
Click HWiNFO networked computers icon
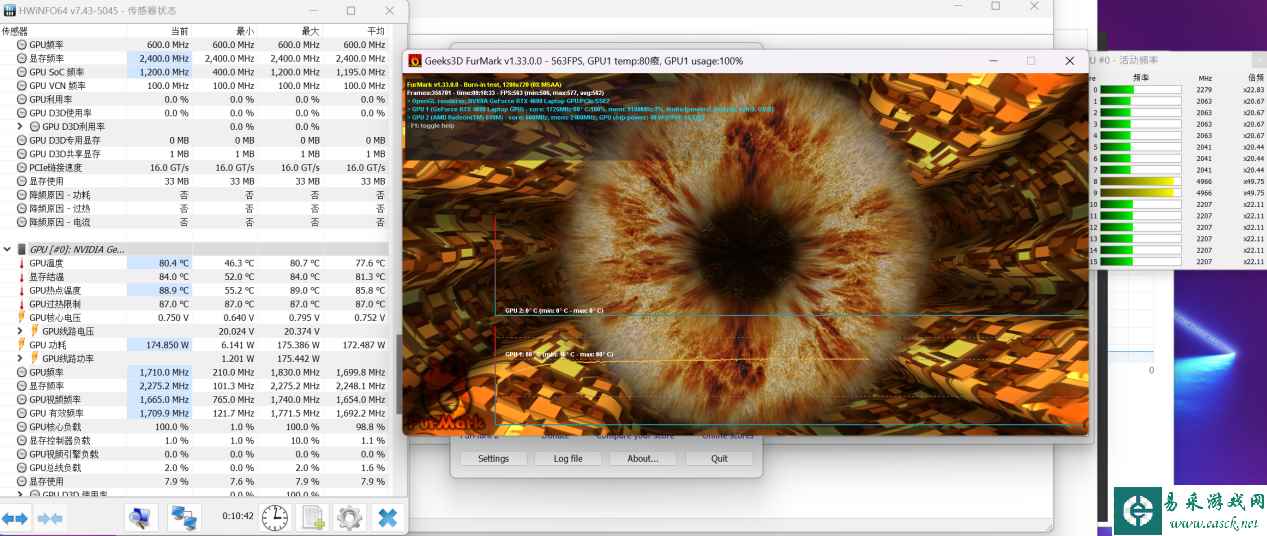[183, 517]
